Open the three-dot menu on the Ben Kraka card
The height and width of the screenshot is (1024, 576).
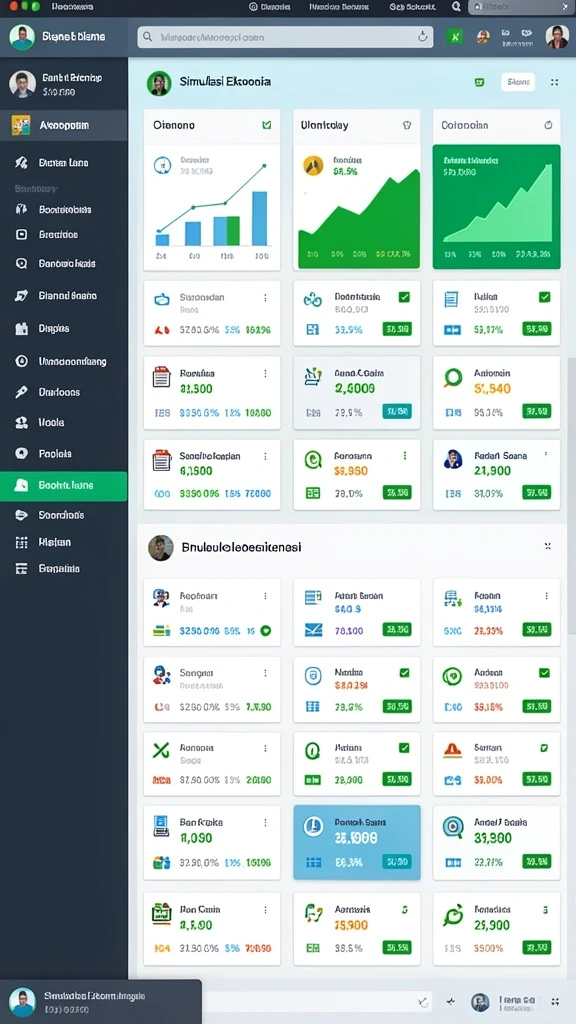(x=265, y=823)
